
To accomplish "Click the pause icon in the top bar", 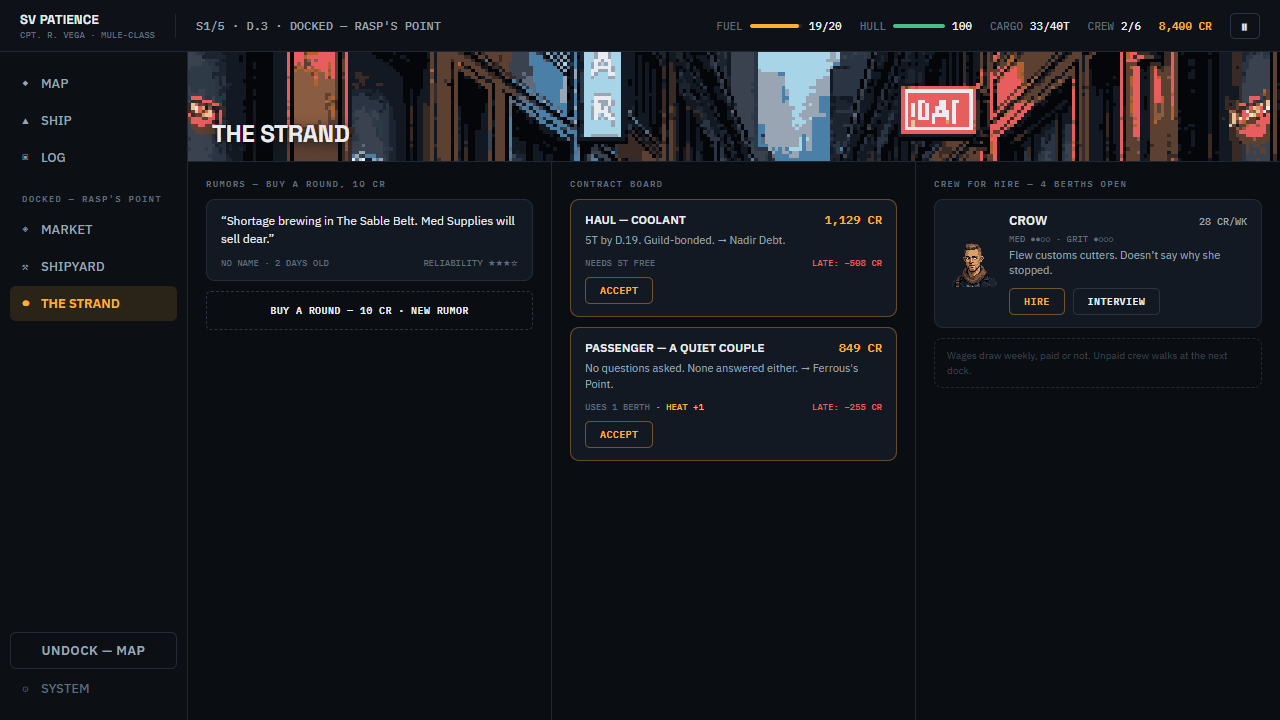I will click(x=1244, y=26).
